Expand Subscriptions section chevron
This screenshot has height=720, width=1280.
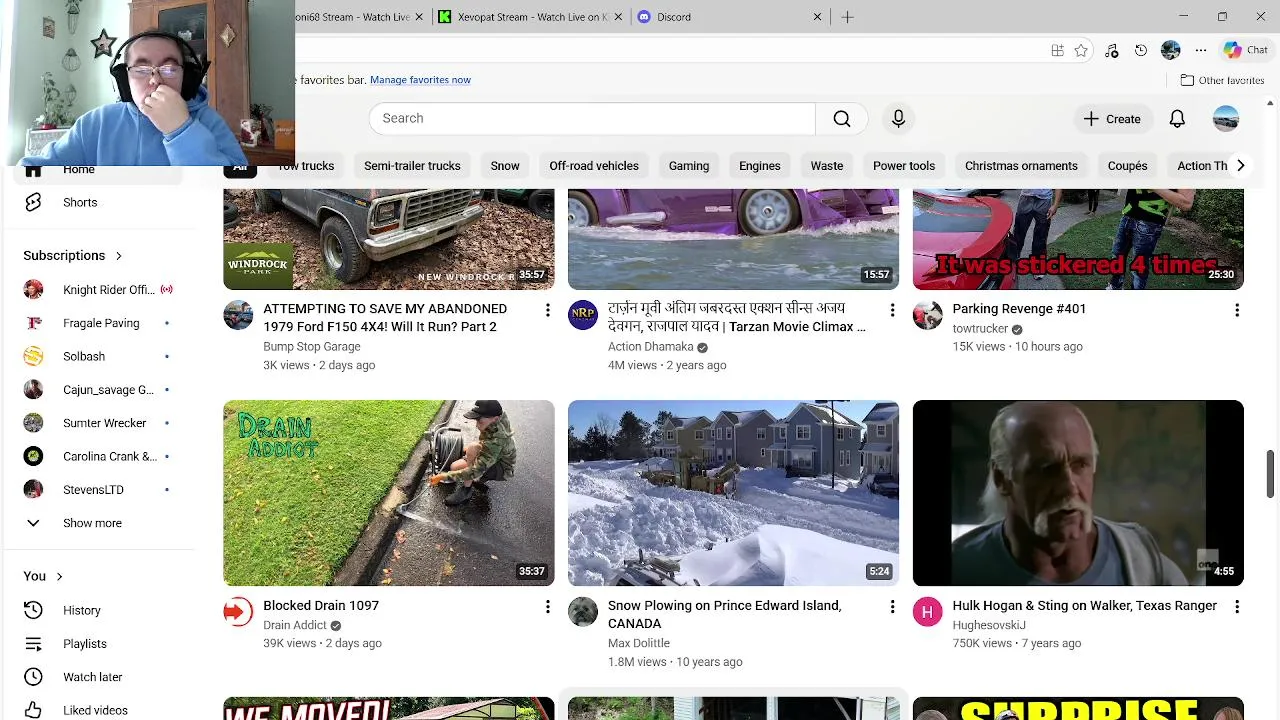coord(119,256)
